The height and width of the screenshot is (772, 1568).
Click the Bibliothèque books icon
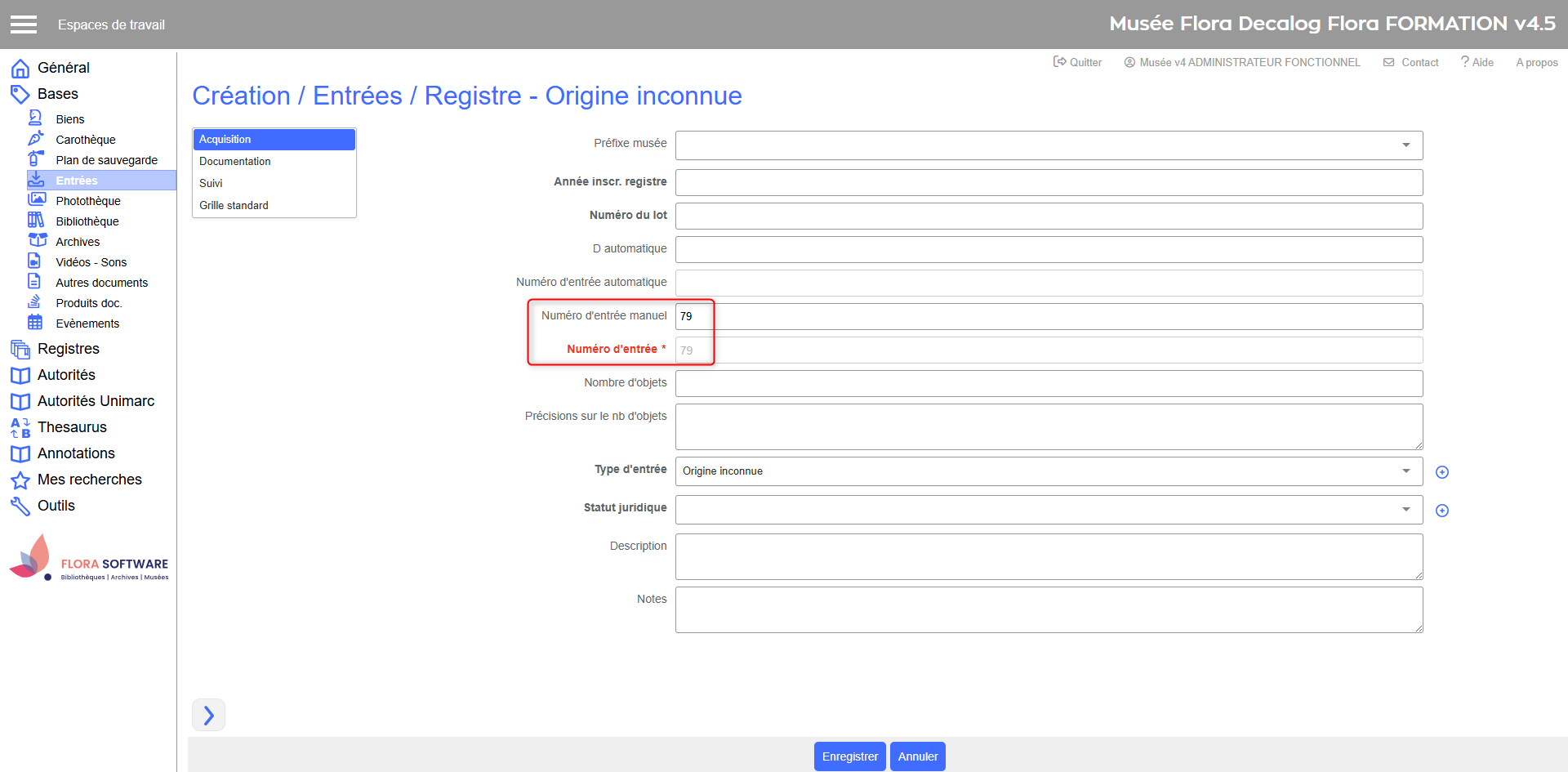tap(36, 221)
